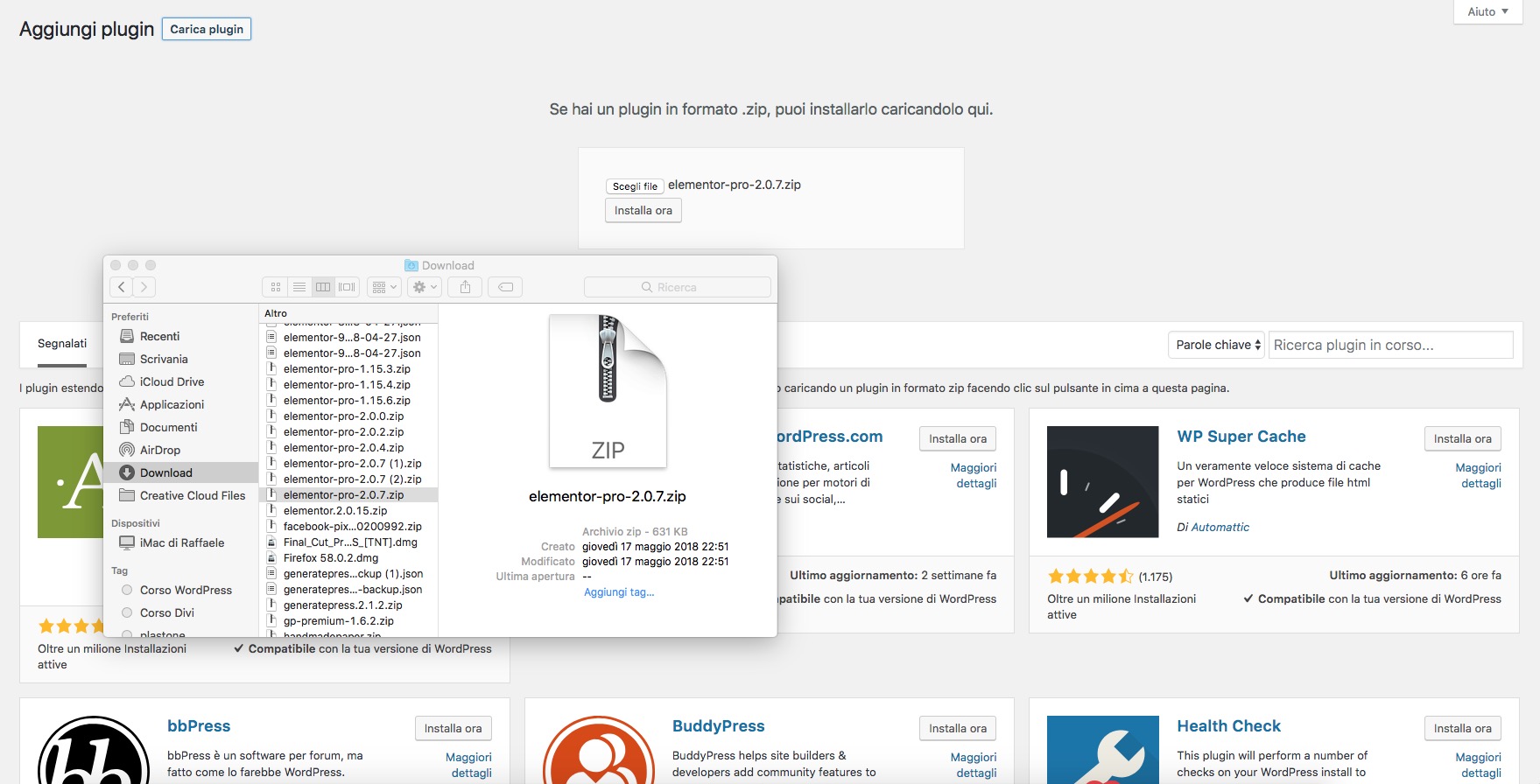Open Finder action gear menu
Image resolution: width=1540 pixels, height=784 pixels.
pyautogui.click(x=425, y=287)
